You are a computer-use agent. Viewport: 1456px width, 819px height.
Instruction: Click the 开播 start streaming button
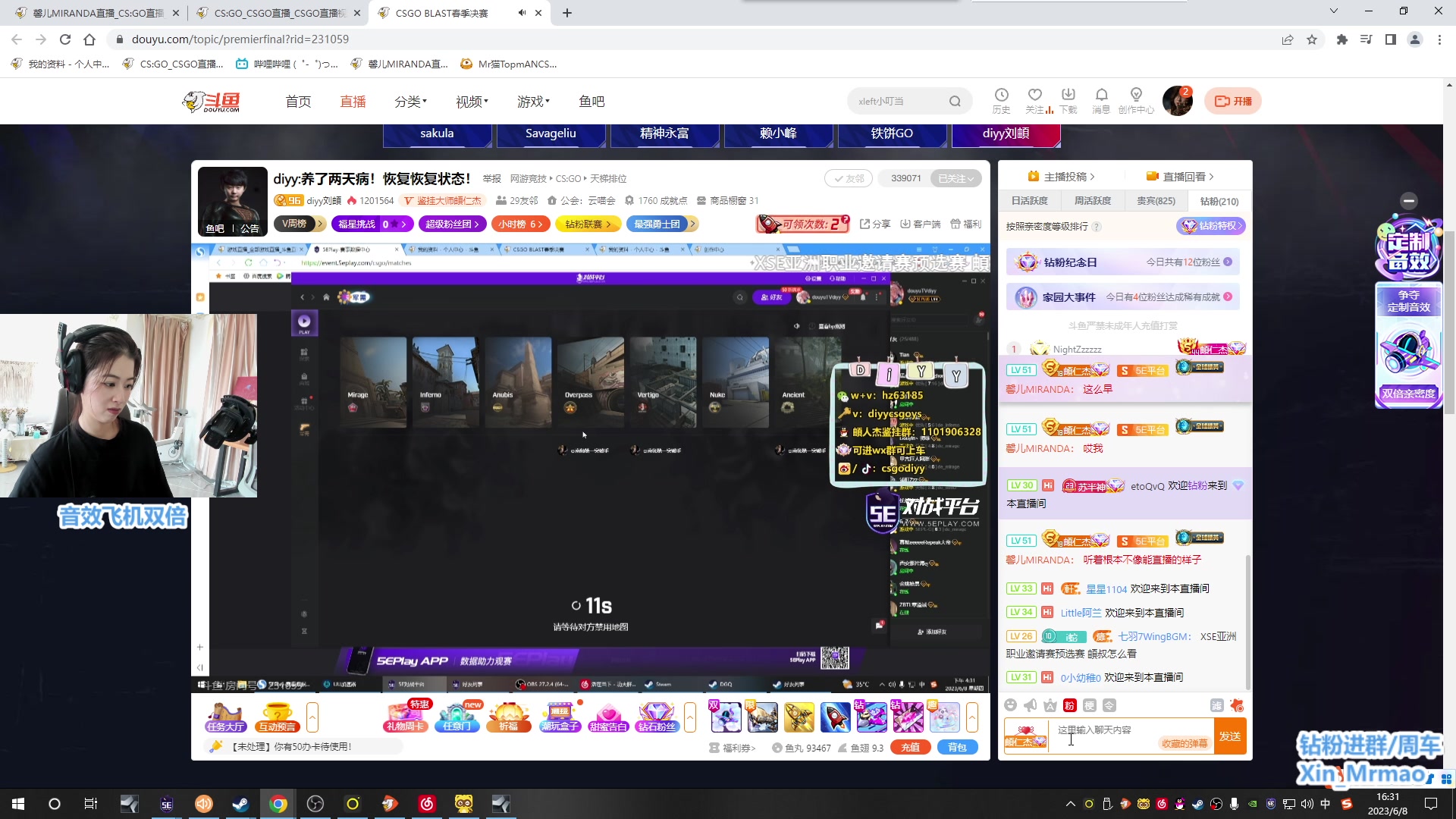(1233, 101)
